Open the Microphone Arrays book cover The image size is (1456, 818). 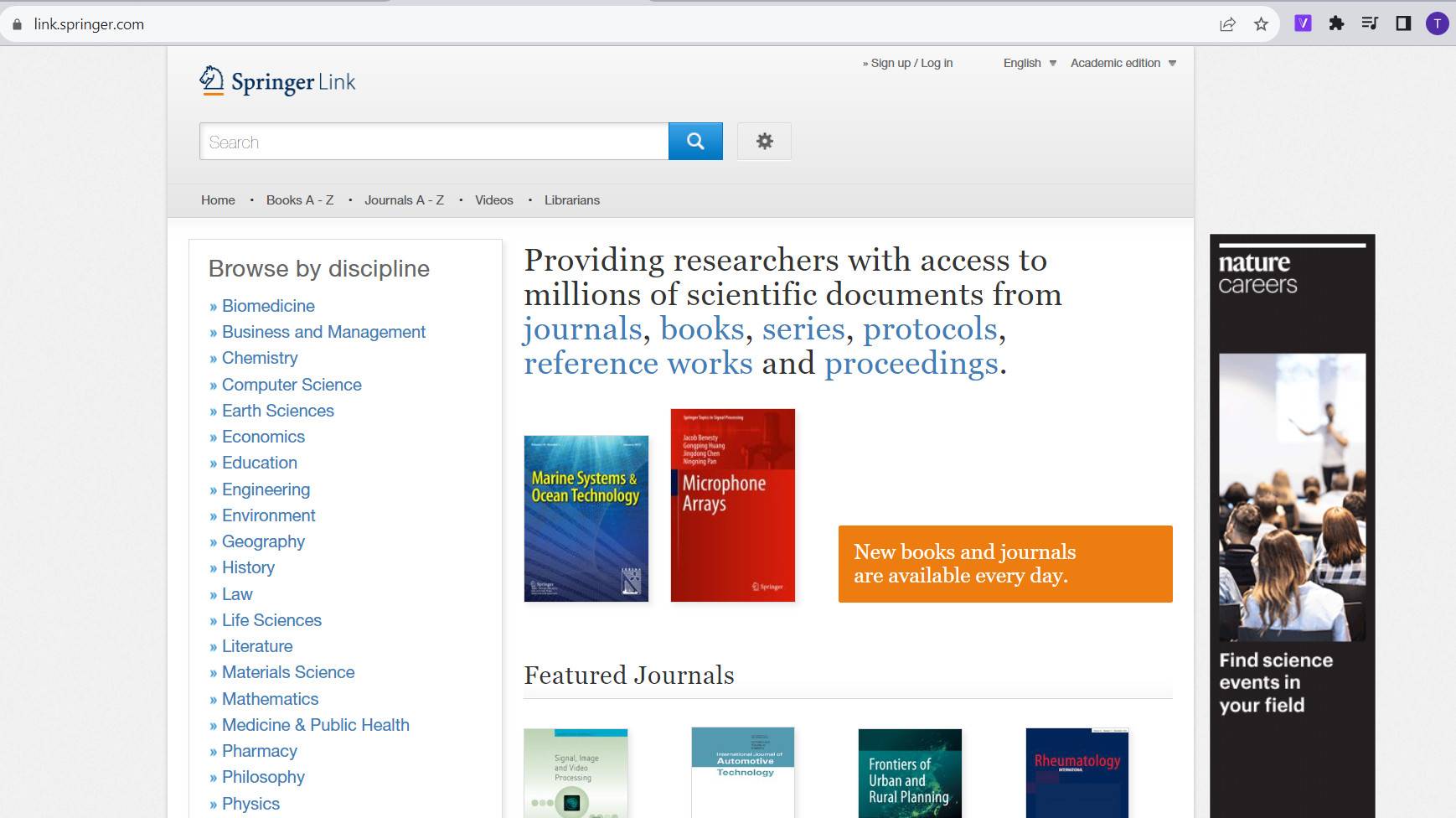point(733,505)
